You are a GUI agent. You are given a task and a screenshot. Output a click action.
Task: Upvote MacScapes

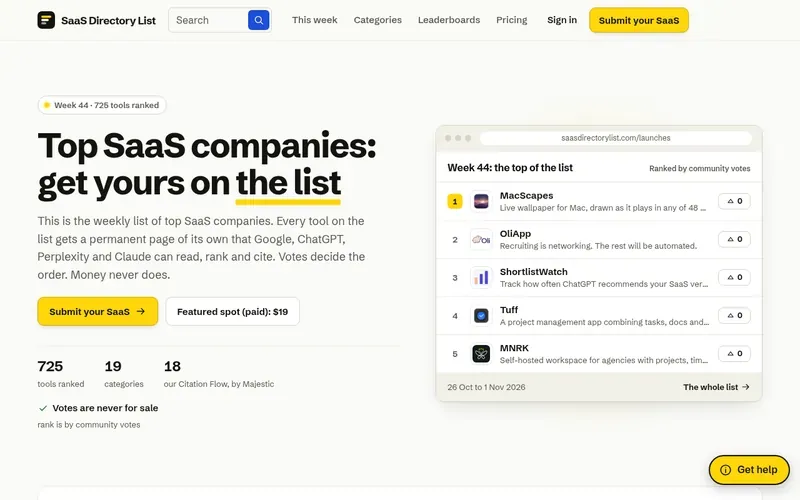coord(734,201)
